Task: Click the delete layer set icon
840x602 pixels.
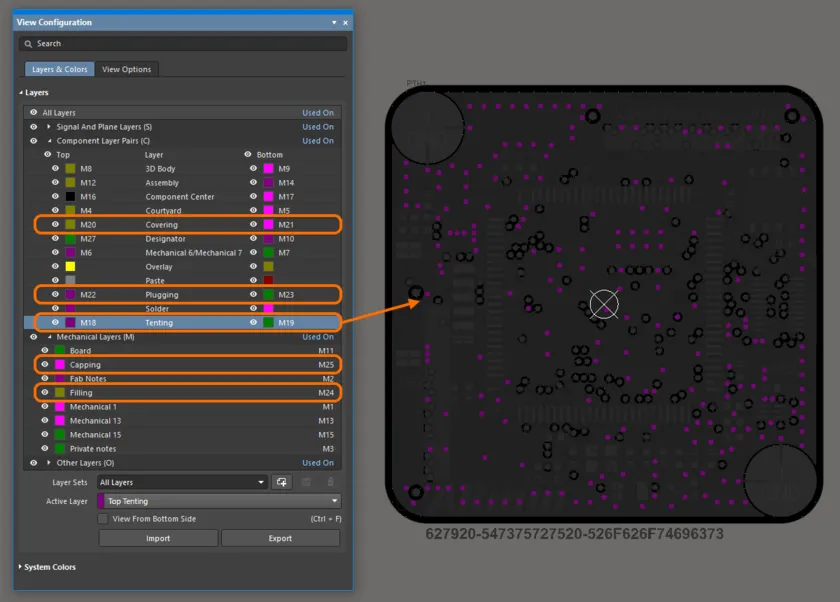Action: [331, 482]
